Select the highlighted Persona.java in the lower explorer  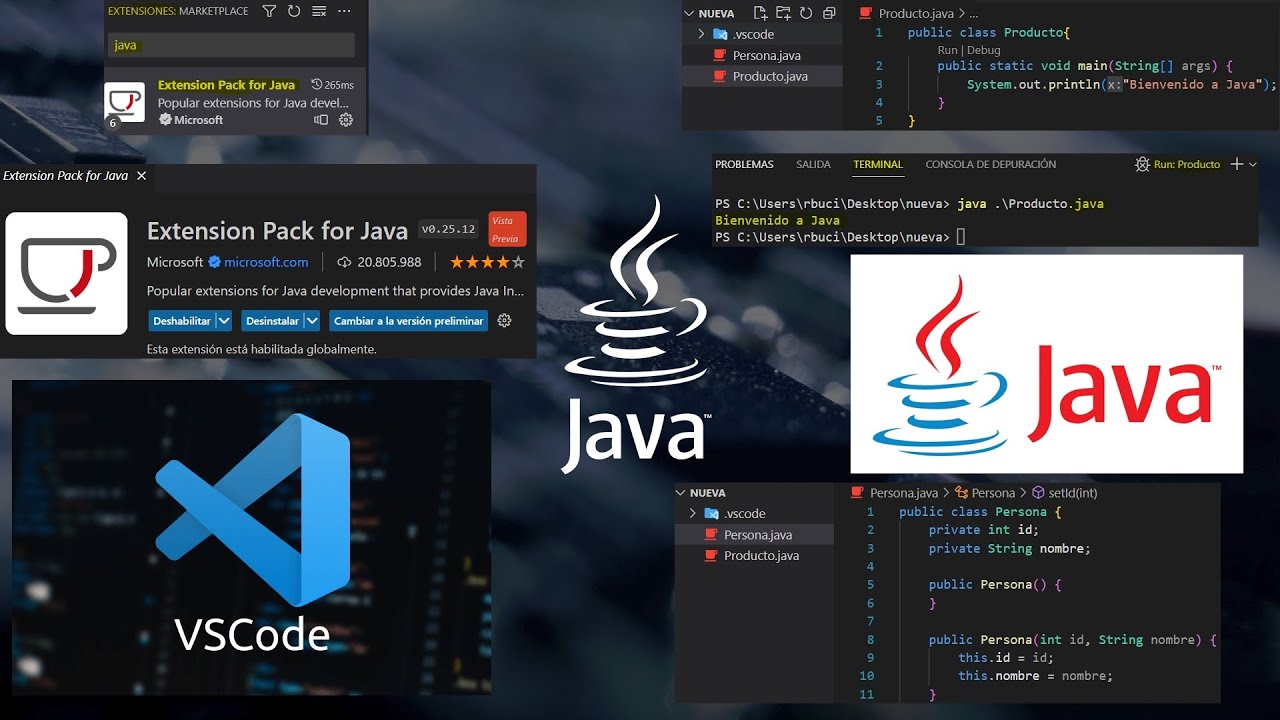click(x=754, y=534)
